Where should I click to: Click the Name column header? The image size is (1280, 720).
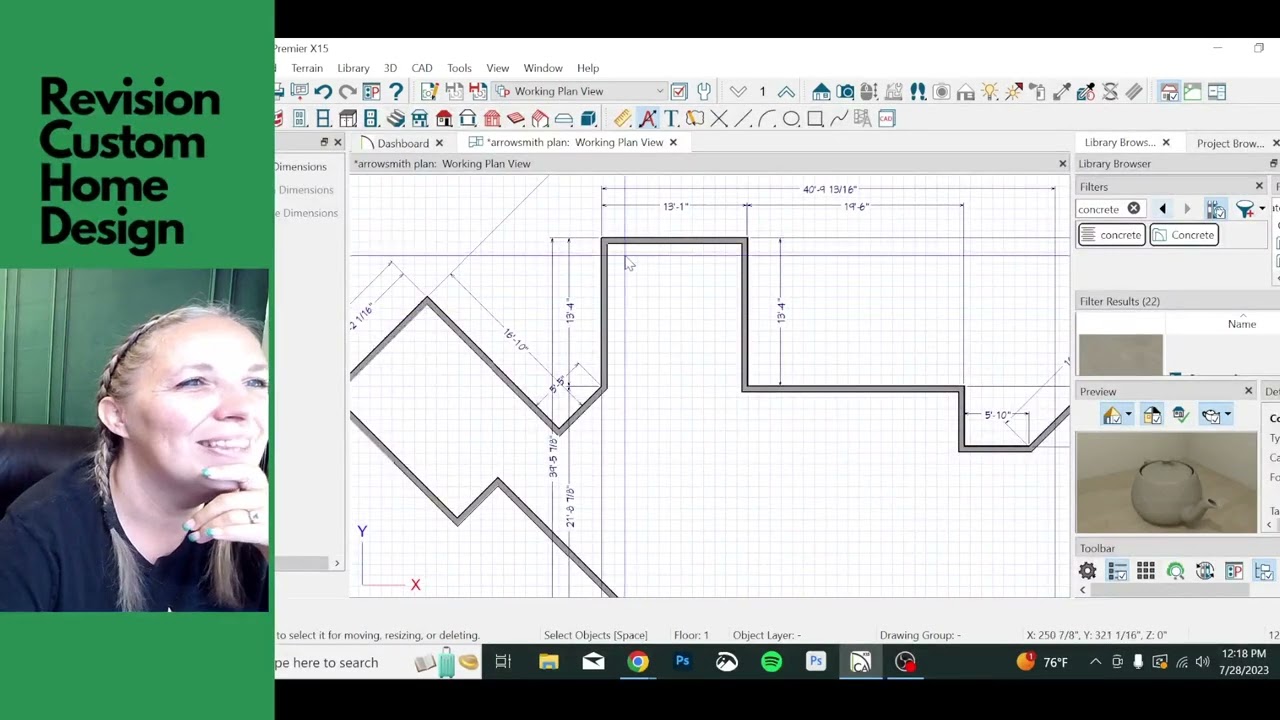coord(1242,324)
